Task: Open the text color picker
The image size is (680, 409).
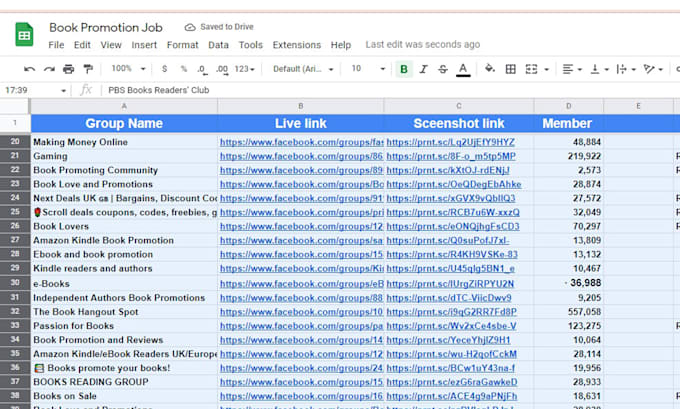Action: click(x=463, y=69)
